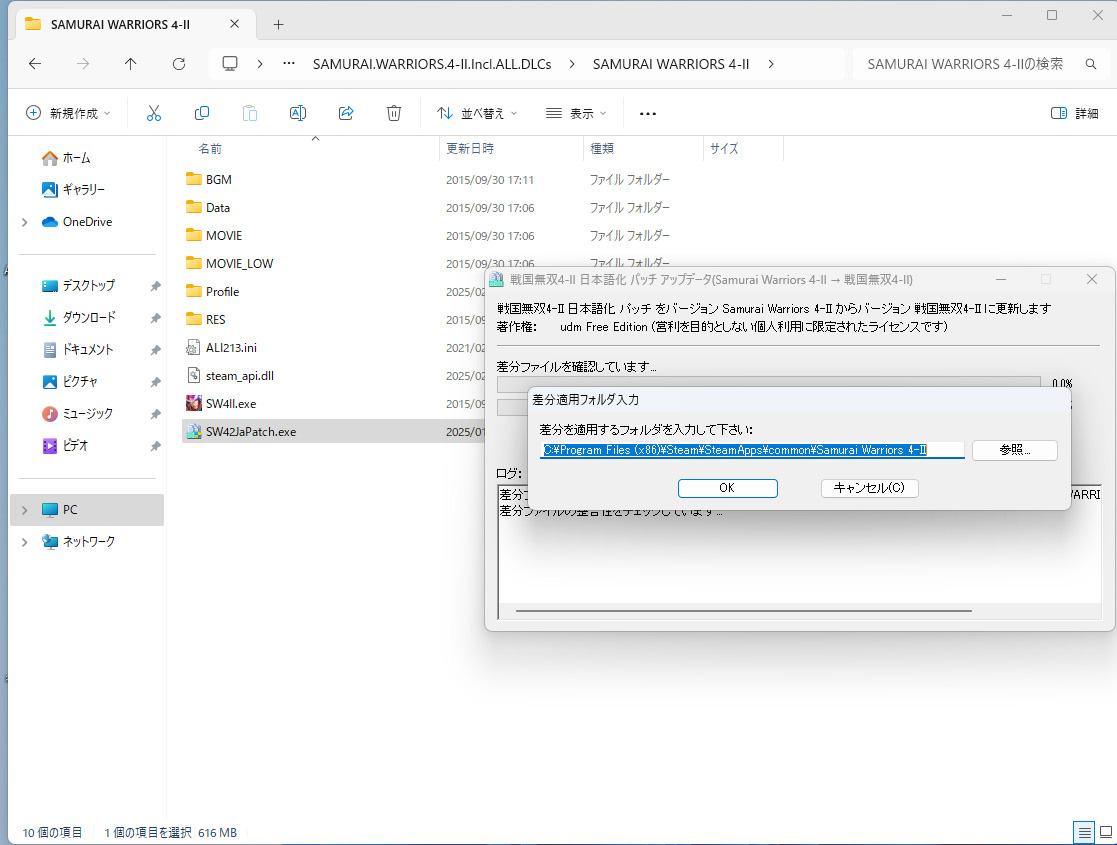The image size is (1117, 845).
Task: Click the Delete trash icon
Action: coord(394,113)
